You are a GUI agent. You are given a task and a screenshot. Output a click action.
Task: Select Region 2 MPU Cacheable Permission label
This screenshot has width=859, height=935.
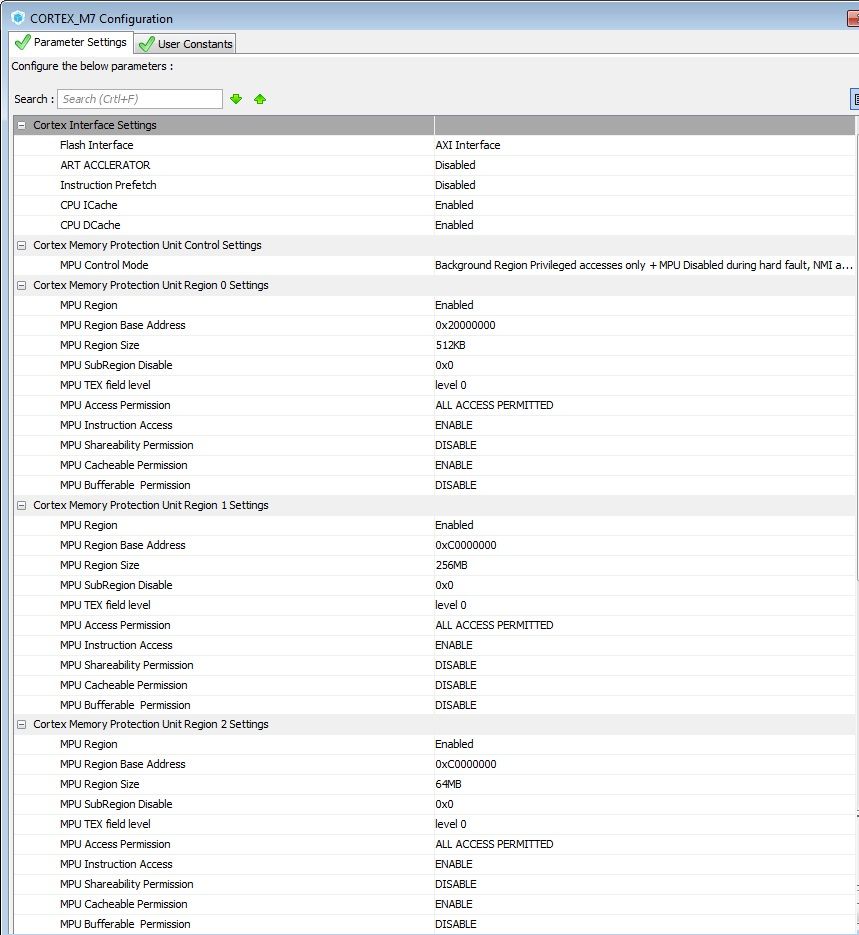[123, 904]
